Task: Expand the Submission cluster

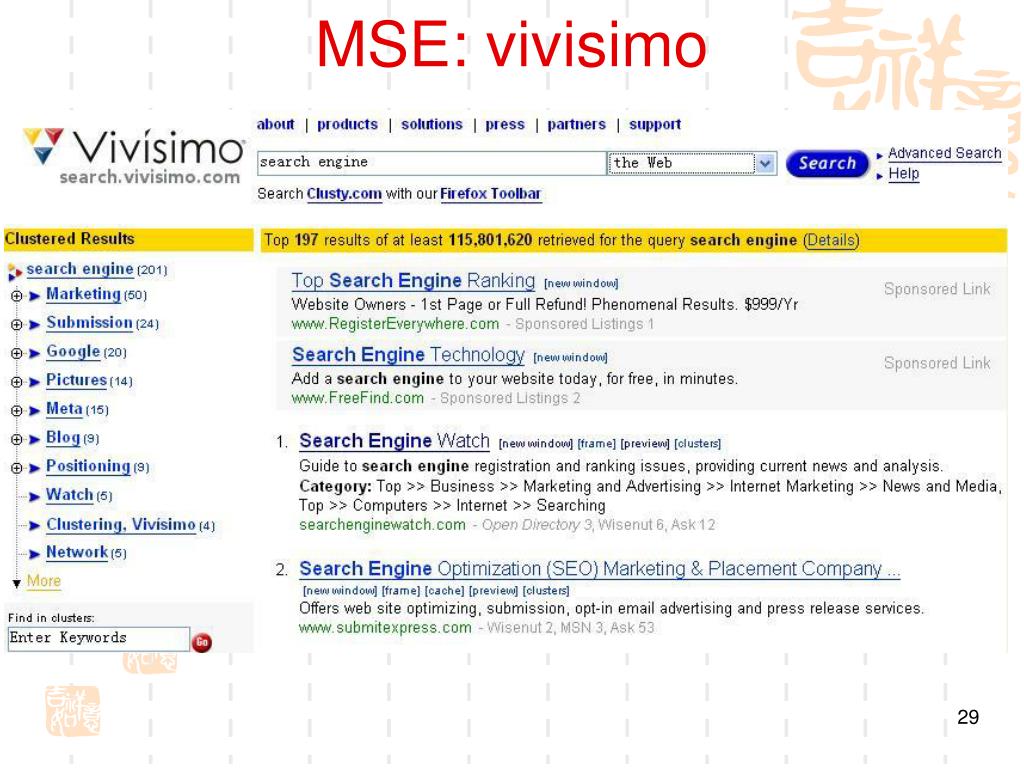Action: pos(17,325)
